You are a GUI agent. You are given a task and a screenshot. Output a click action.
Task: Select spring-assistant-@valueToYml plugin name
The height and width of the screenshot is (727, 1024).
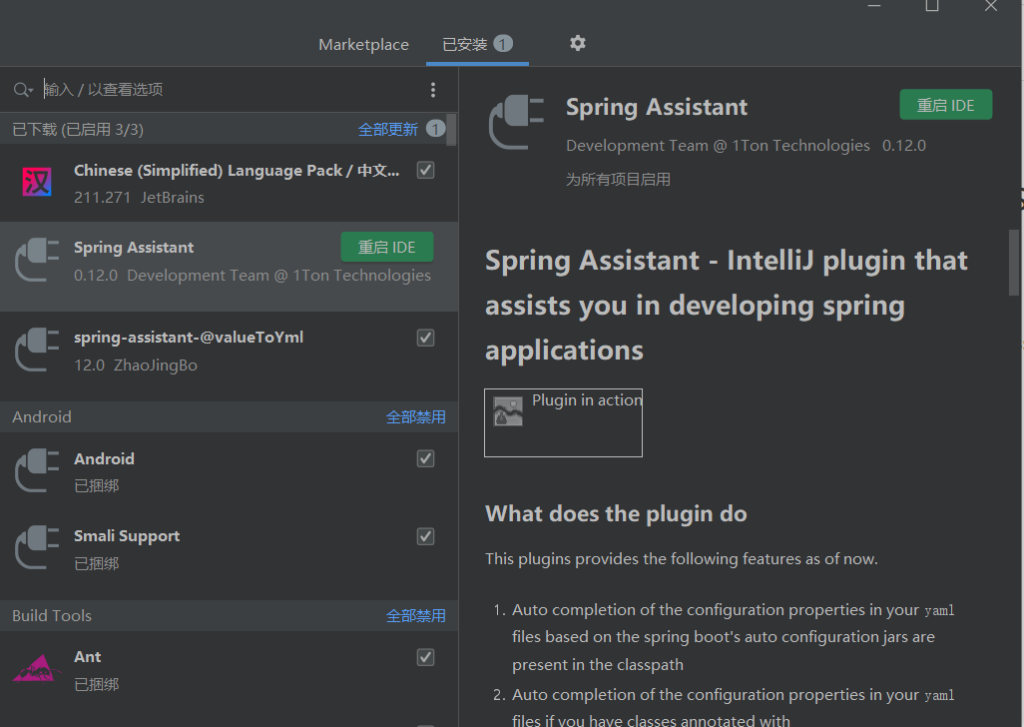[189, 337]
